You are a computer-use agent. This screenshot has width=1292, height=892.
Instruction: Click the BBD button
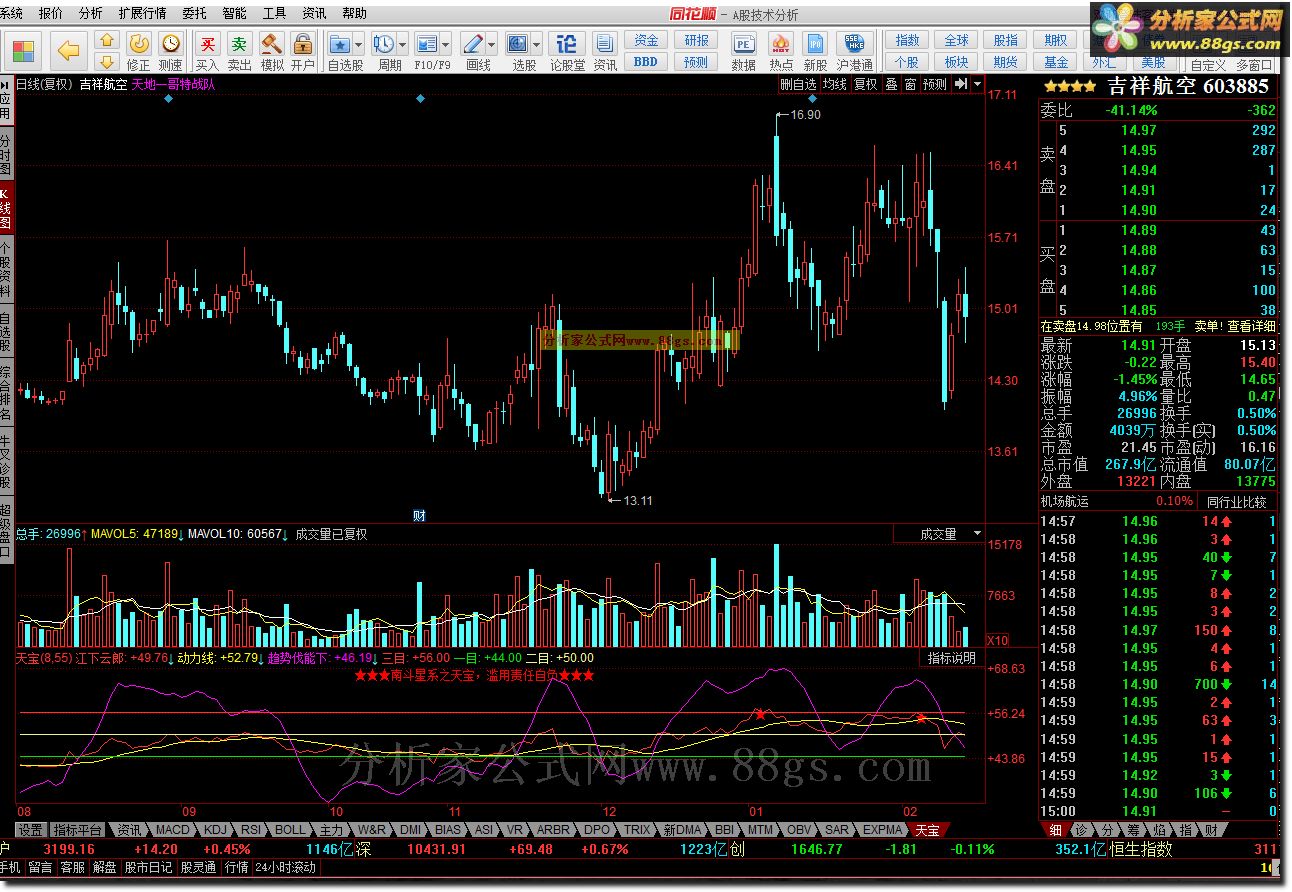(646, 61)
